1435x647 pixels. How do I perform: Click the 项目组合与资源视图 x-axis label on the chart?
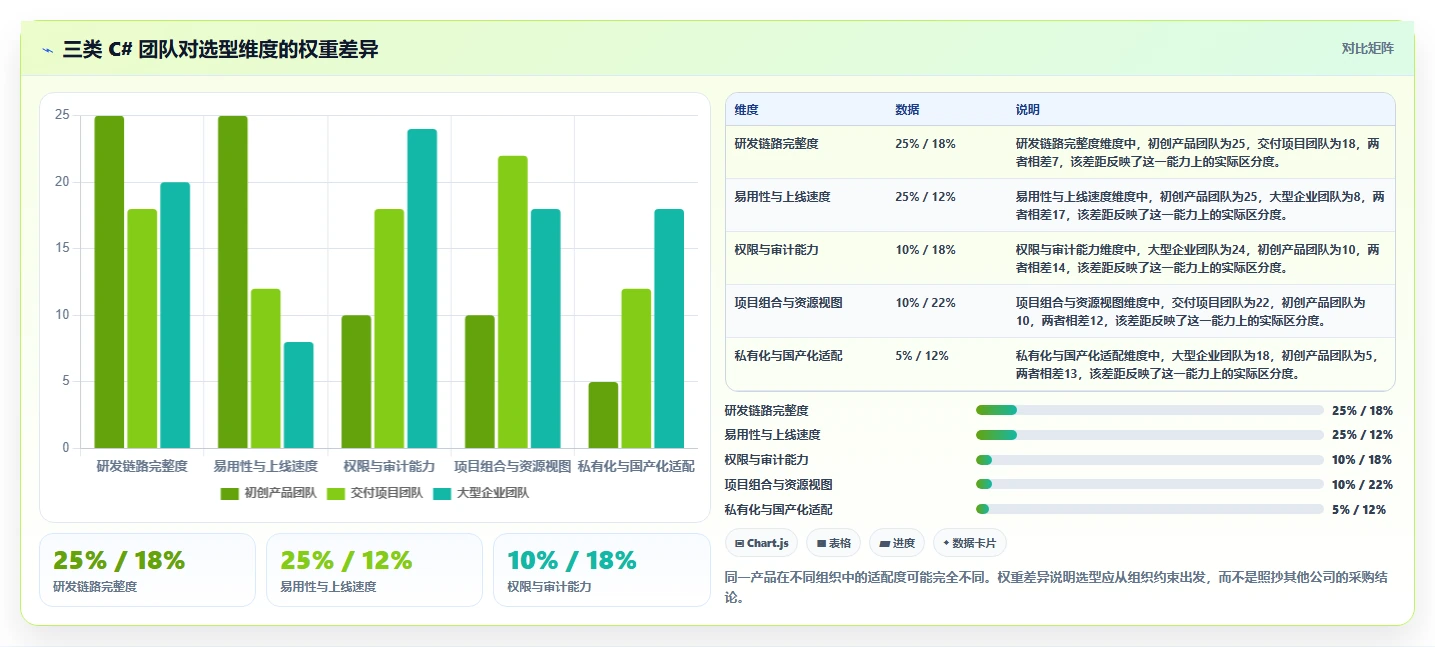point(513,466)
